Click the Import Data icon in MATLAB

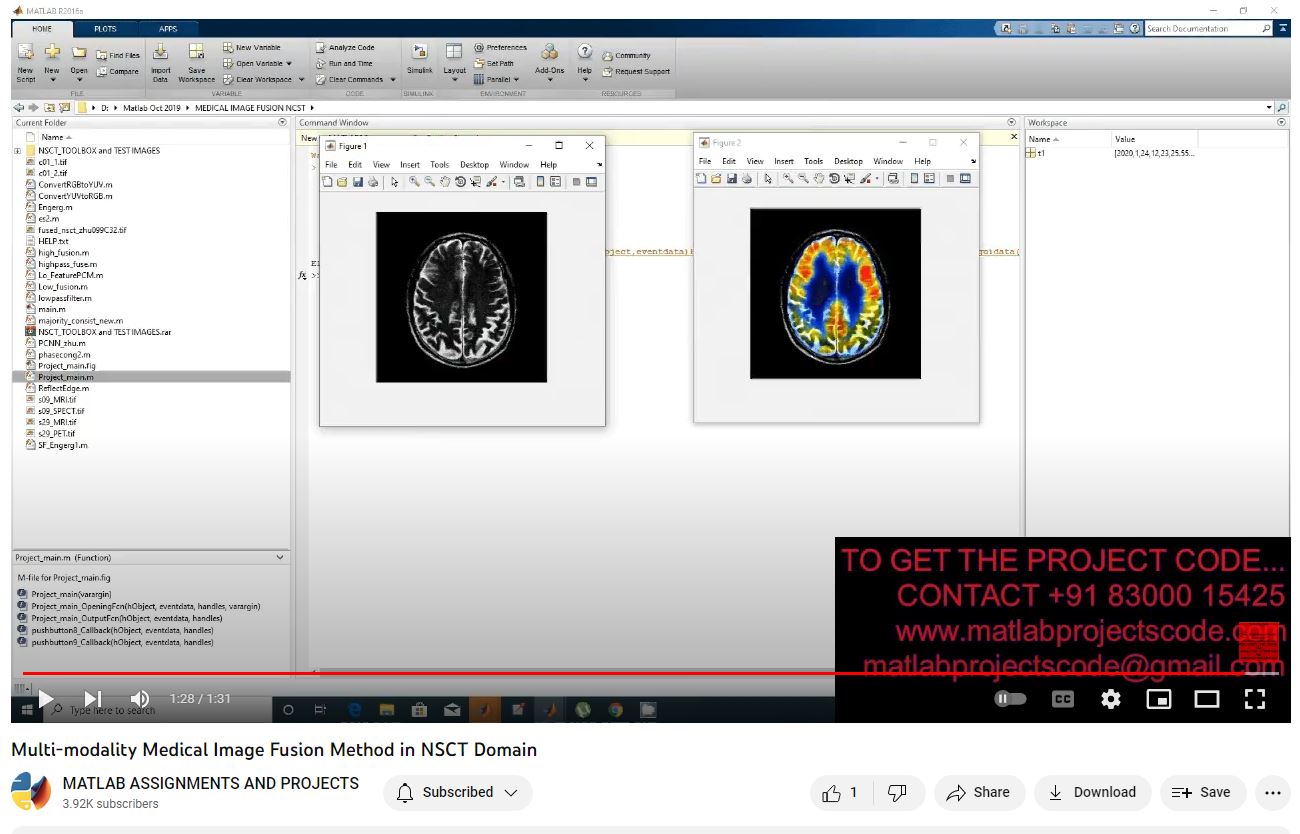click(x=160, y=61)
